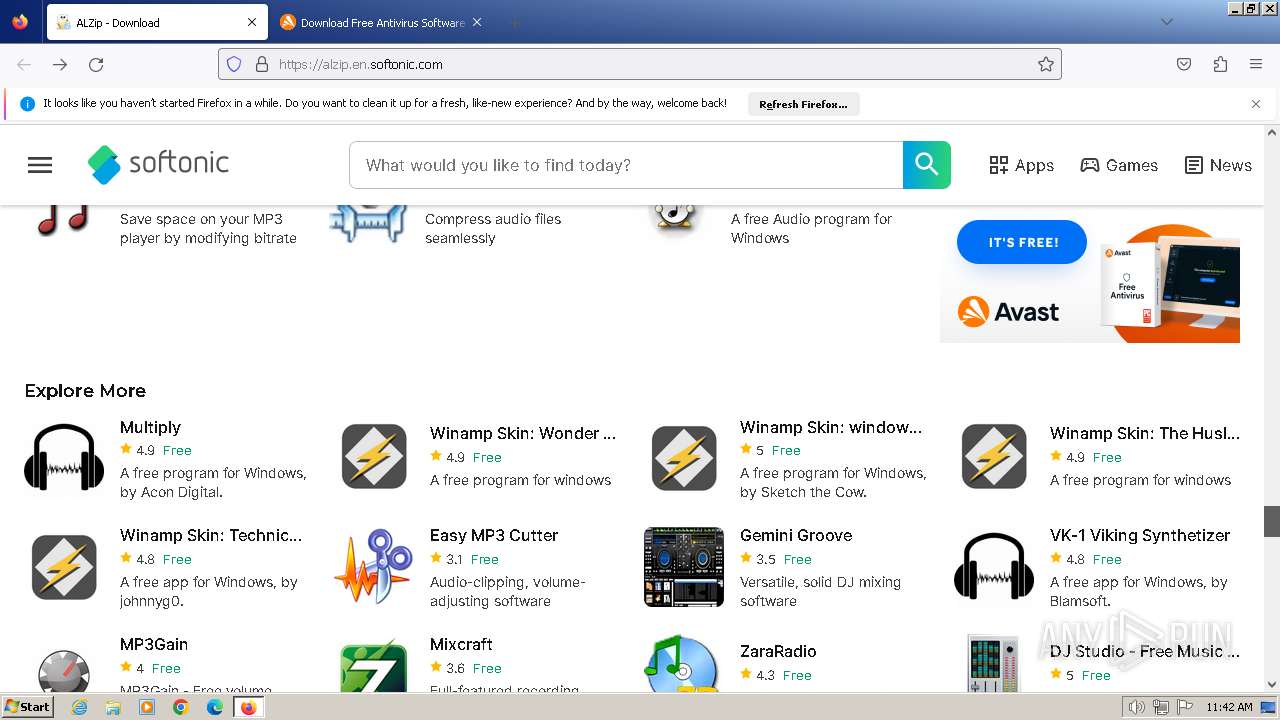Click scrollbar up arrow
1280x720 pixels.
1272,132
